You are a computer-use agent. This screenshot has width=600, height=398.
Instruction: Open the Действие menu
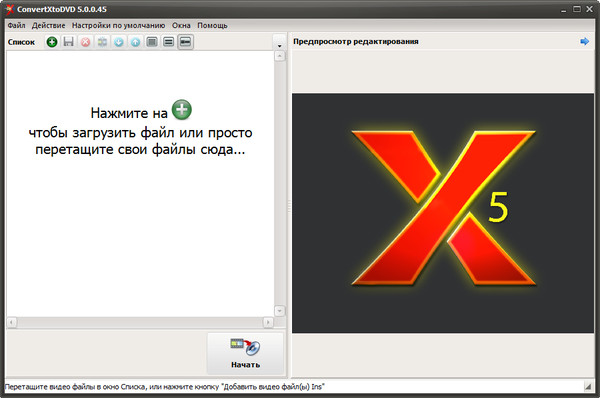[x=49, y=25]
